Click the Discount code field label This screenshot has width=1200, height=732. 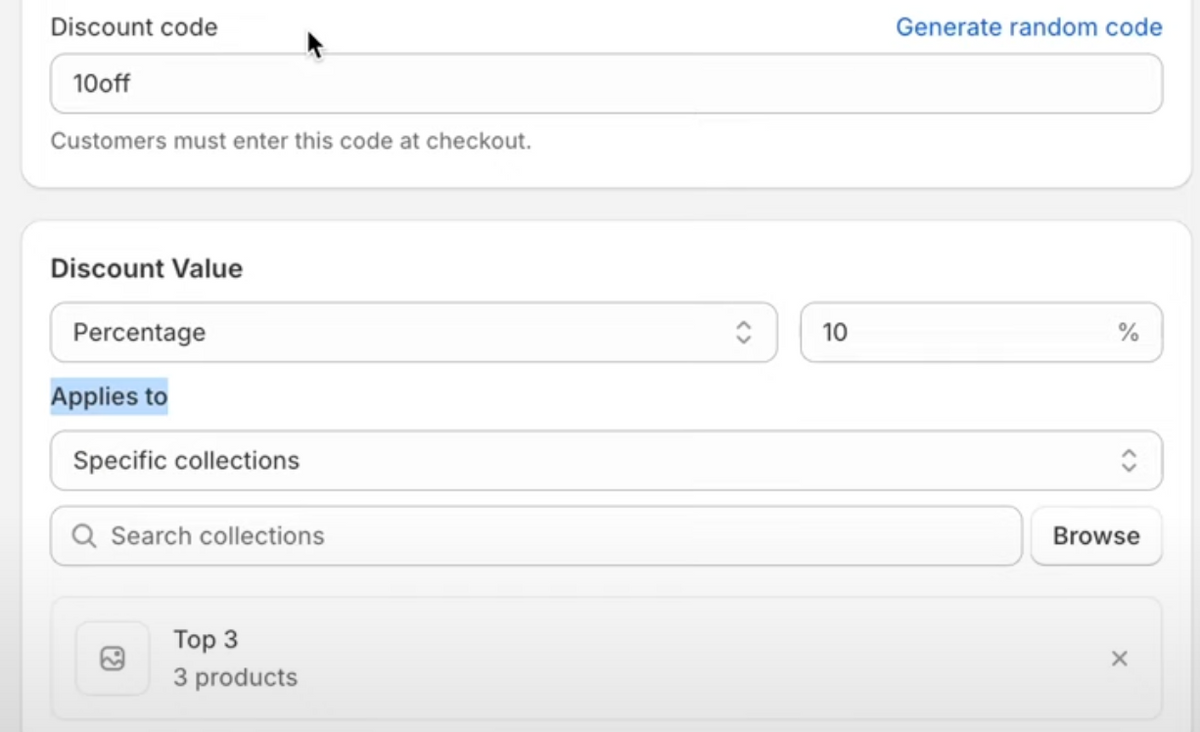point(133,27)
